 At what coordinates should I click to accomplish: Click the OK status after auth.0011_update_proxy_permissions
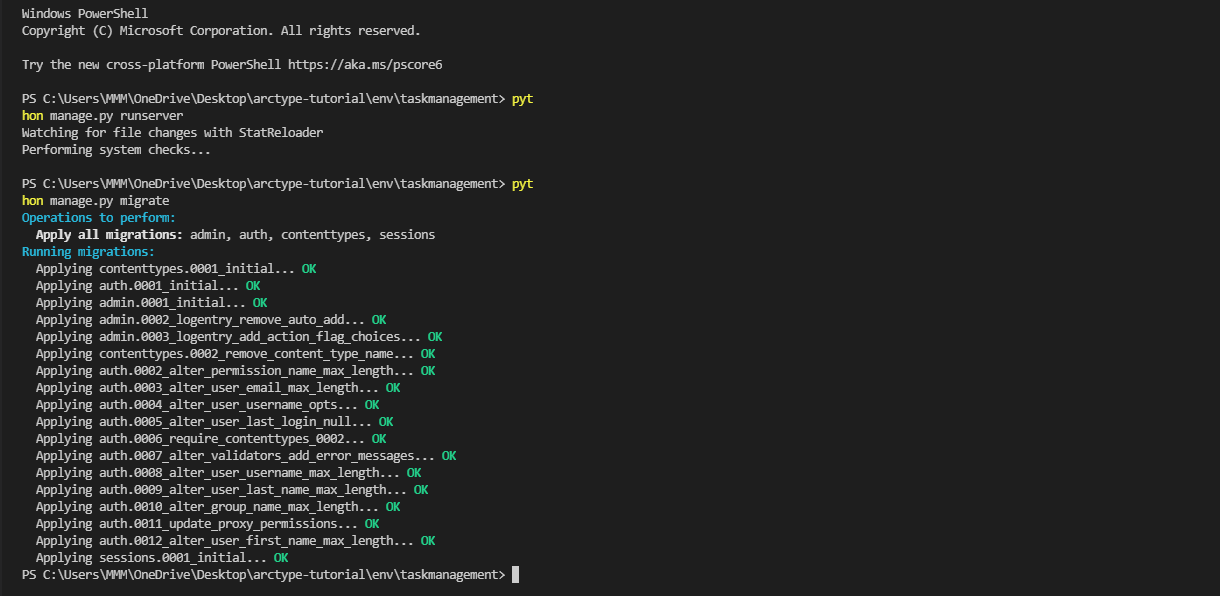click(x=372, y=523)
